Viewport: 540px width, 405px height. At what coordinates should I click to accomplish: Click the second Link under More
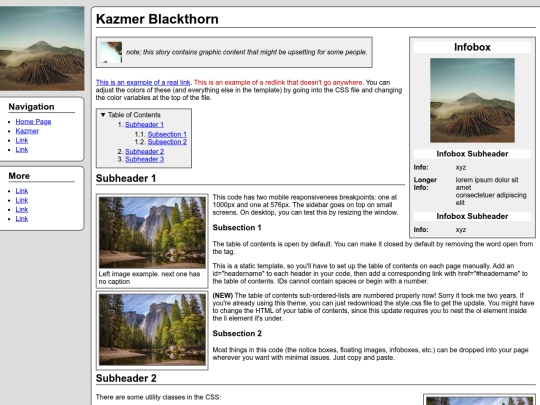click(22, 200)
